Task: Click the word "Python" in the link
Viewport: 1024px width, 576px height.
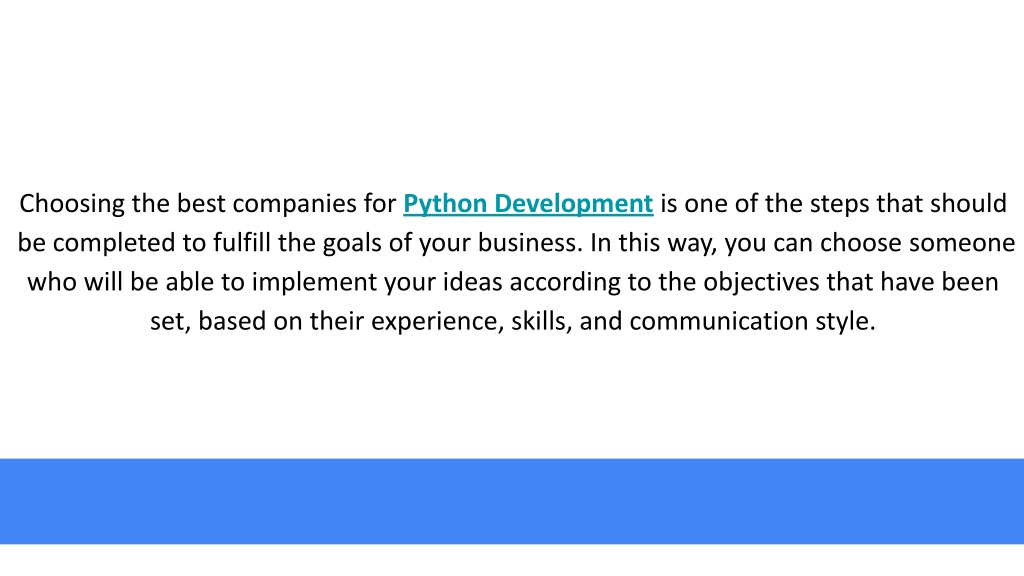Action: click(445, 204)
